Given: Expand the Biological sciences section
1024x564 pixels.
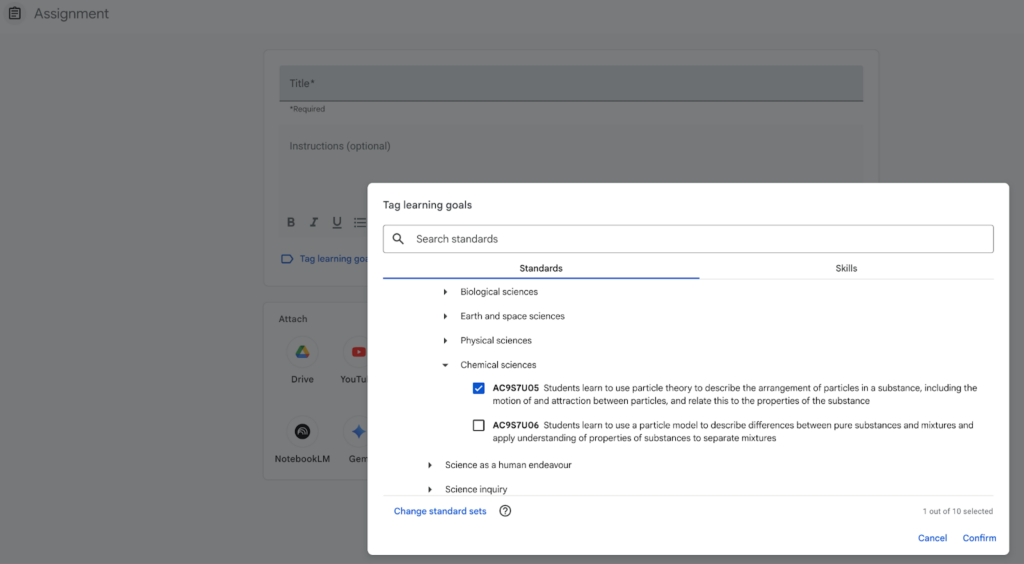Looking at the screenshot, I should pyautogui.click(x=445, y=292).
